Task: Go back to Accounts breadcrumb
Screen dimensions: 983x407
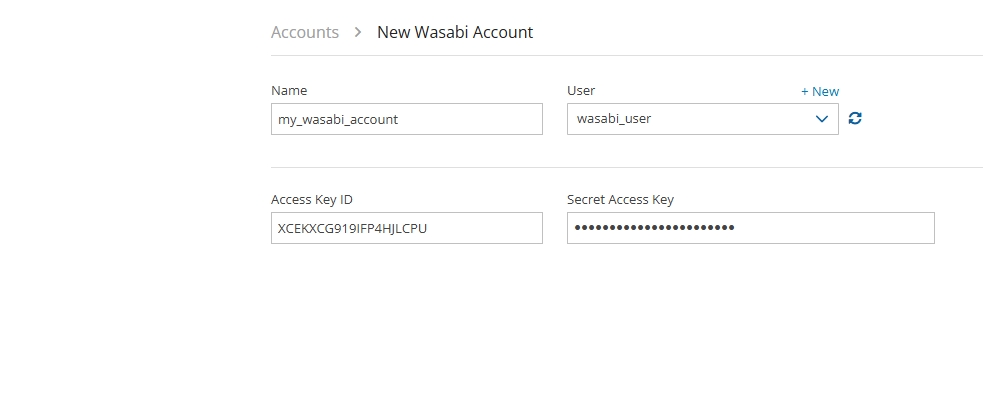Action: point(305,32)
